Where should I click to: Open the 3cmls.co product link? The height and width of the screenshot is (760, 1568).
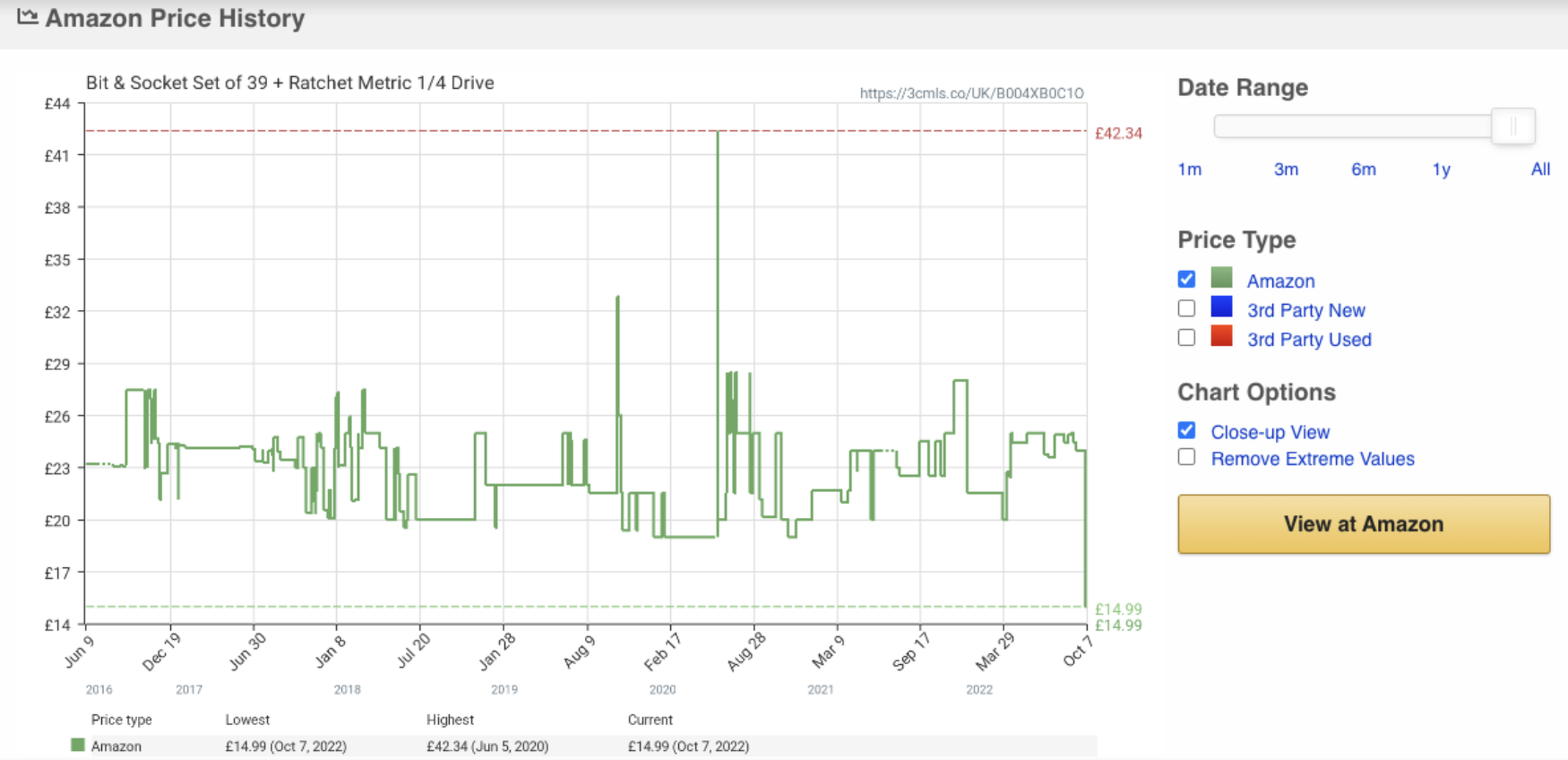point(971,93)
